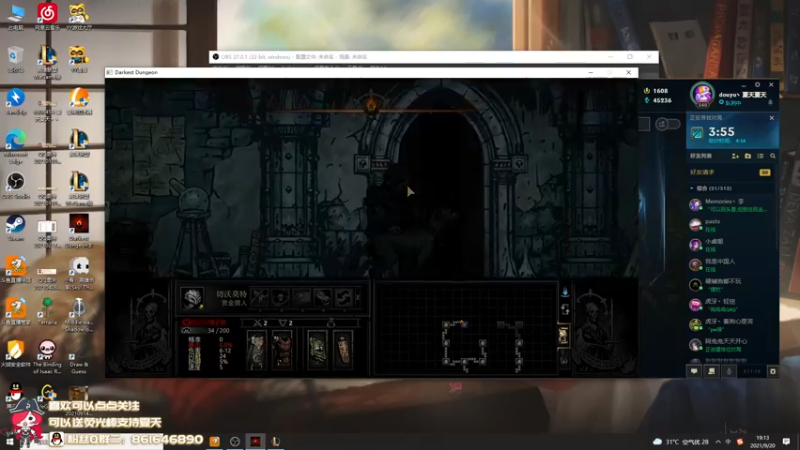Click current room marker on dungeon map
Viewport: 800px width, 450px height.
tap(463, 323)
